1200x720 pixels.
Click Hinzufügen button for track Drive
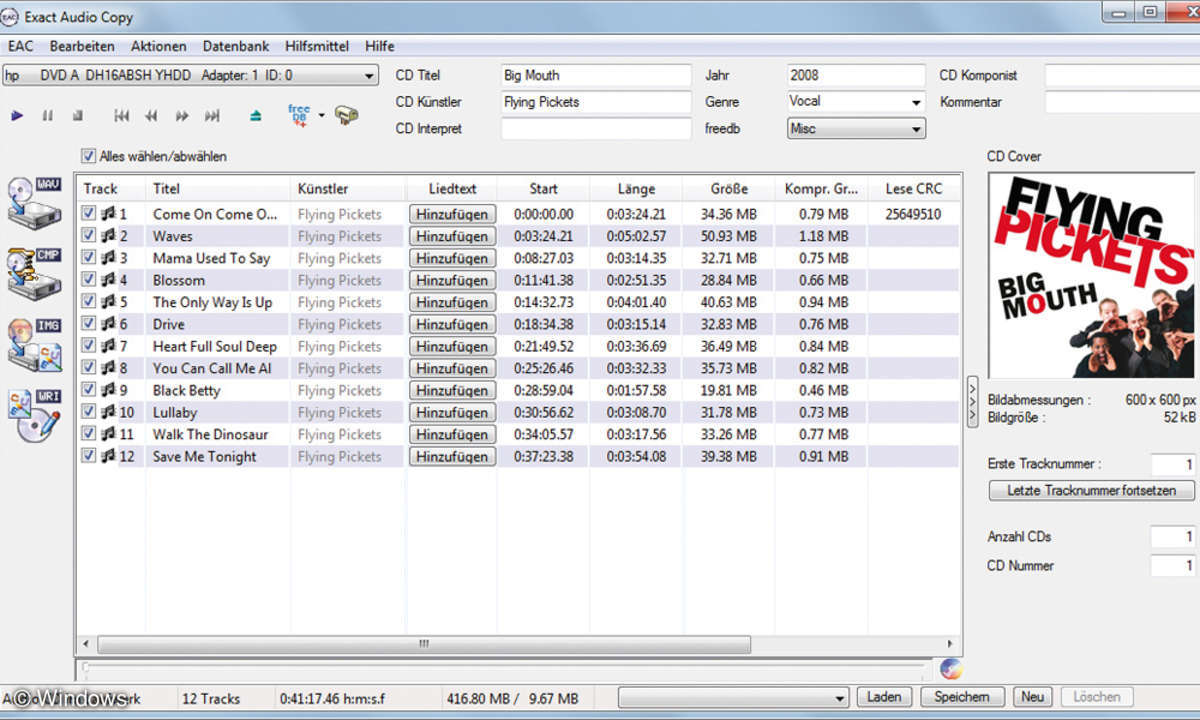coord(452,324)
